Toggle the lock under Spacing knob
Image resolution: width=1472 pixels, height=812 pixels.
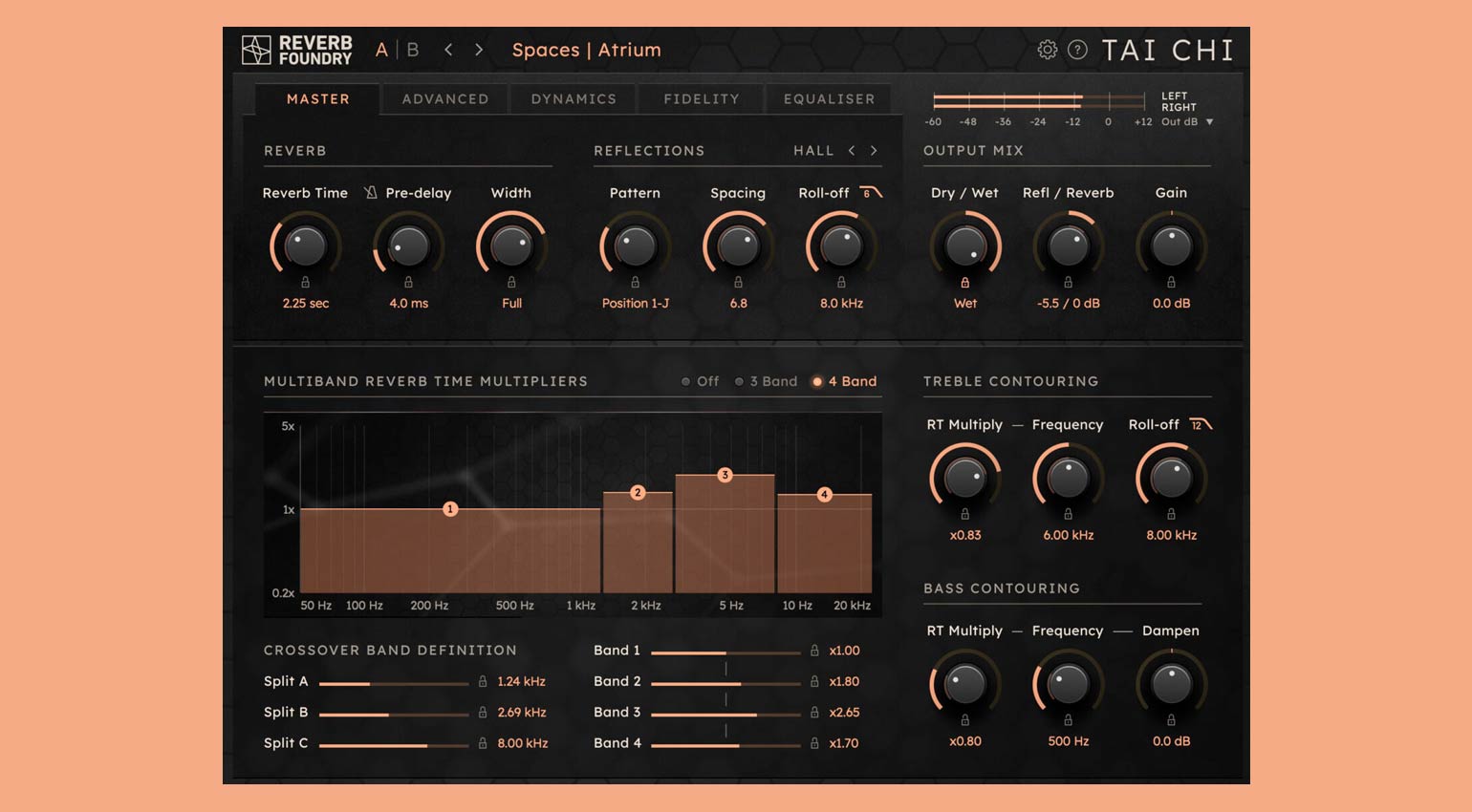point(738,282)
